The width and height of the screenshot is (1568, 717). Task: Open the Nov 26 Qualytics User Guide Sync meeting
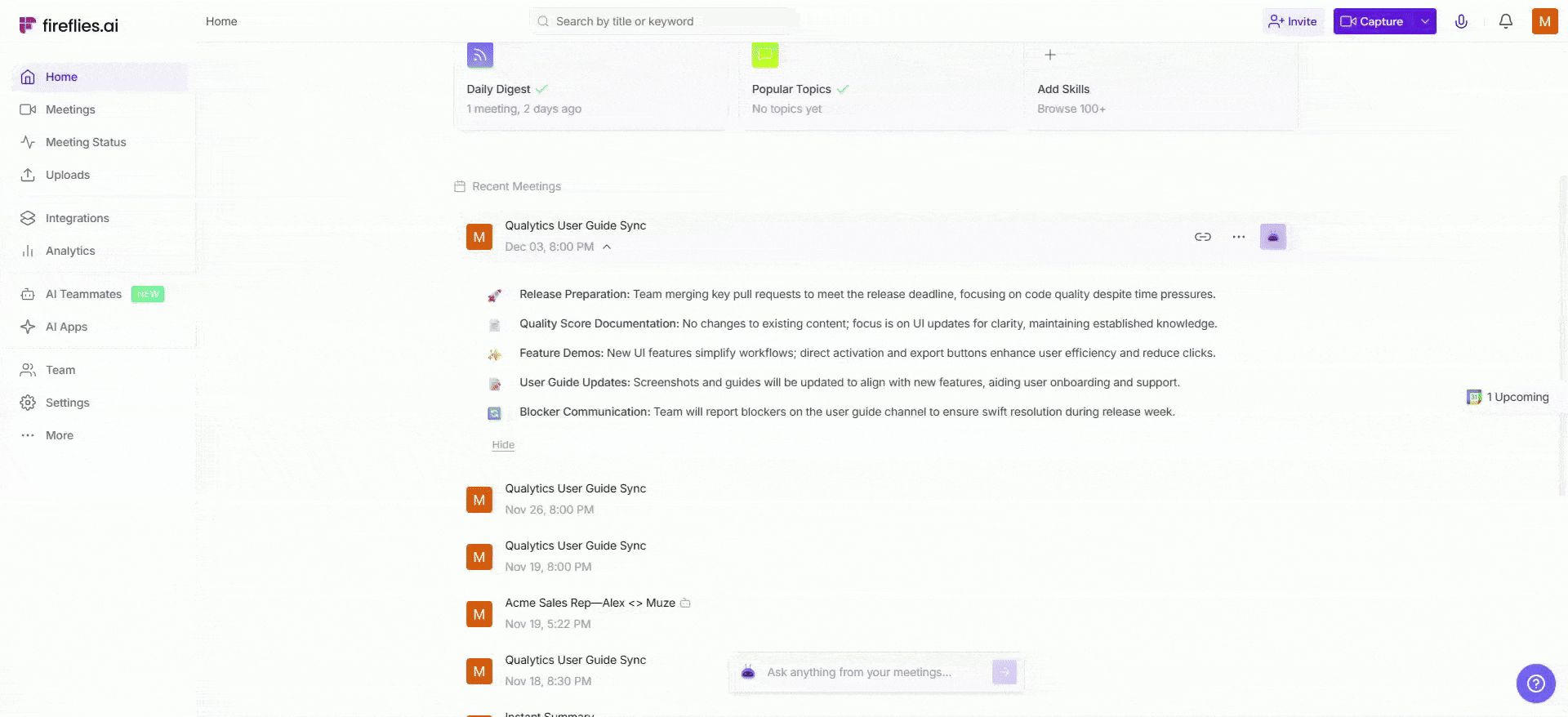[576, 488]
